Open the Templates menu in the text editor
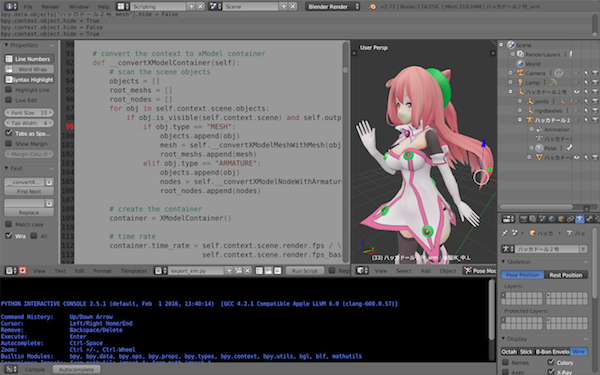This screenshot has width=600, height=375. tap(134, 271)
